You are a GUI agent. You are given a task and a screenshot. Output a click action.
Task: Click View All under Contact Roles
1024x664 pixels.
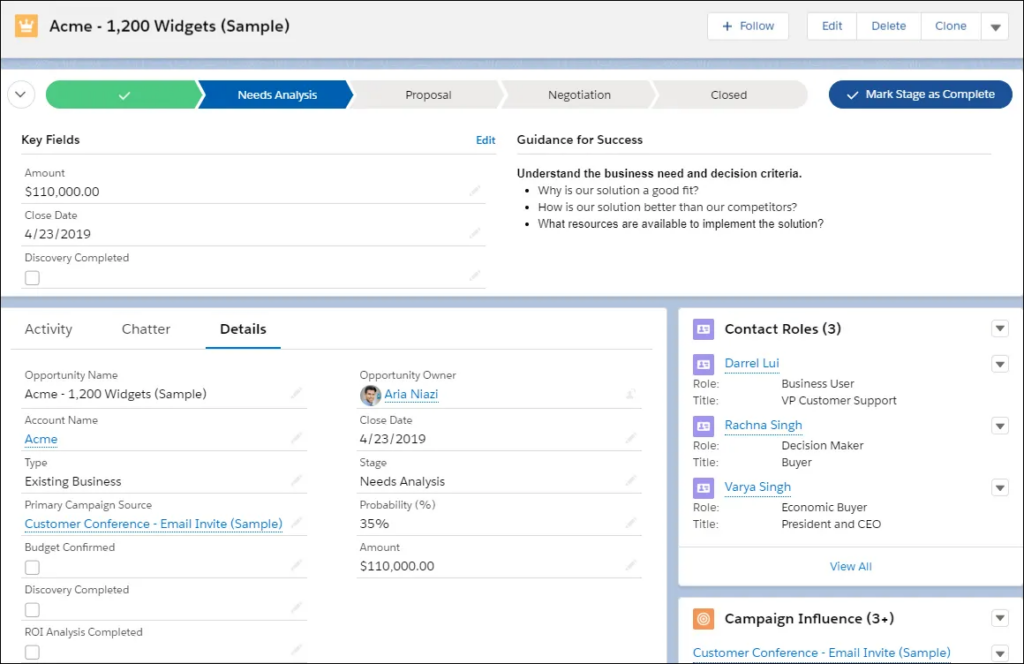pos(850,566)
